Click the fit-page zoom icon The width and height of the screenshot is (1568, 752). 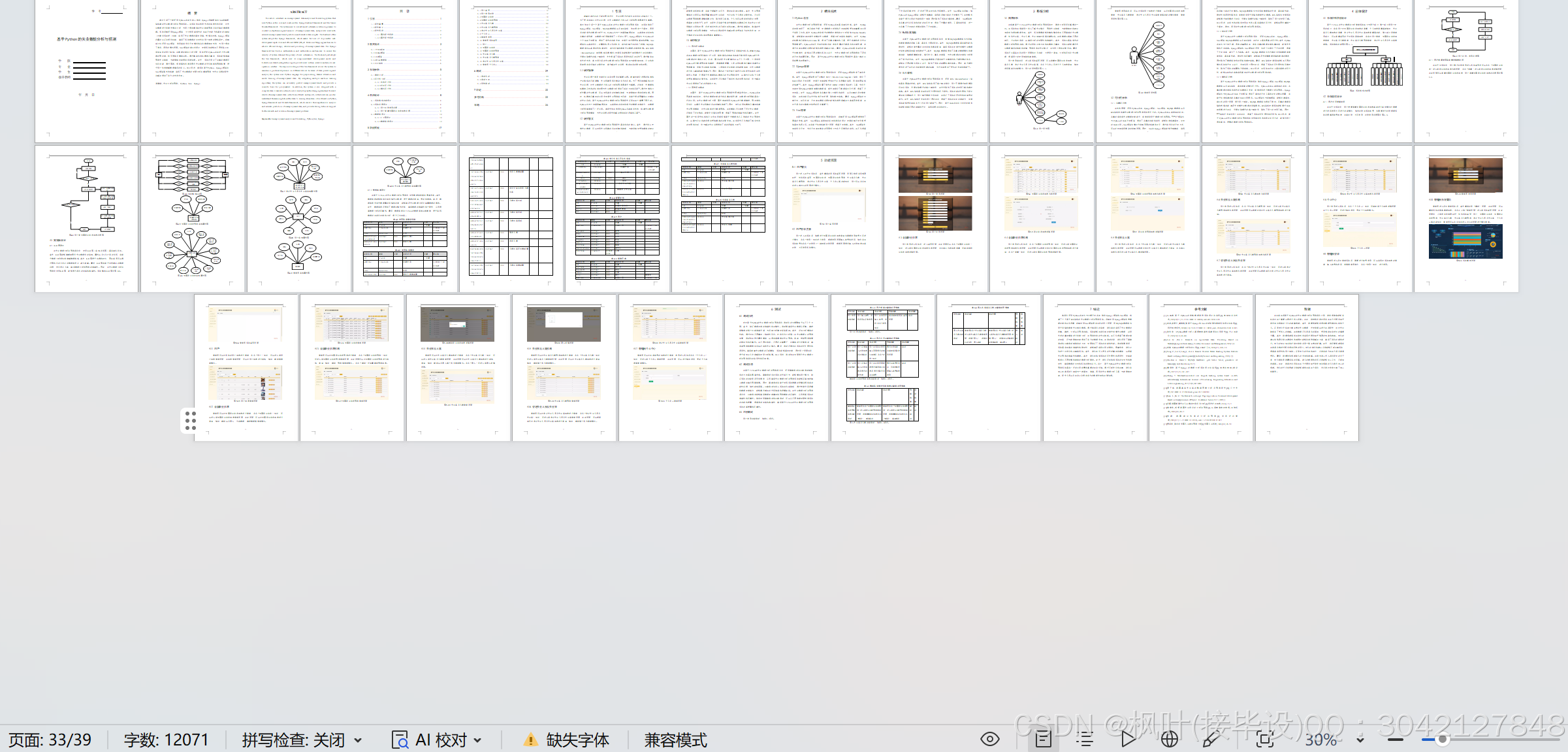tap(1265, 739)
